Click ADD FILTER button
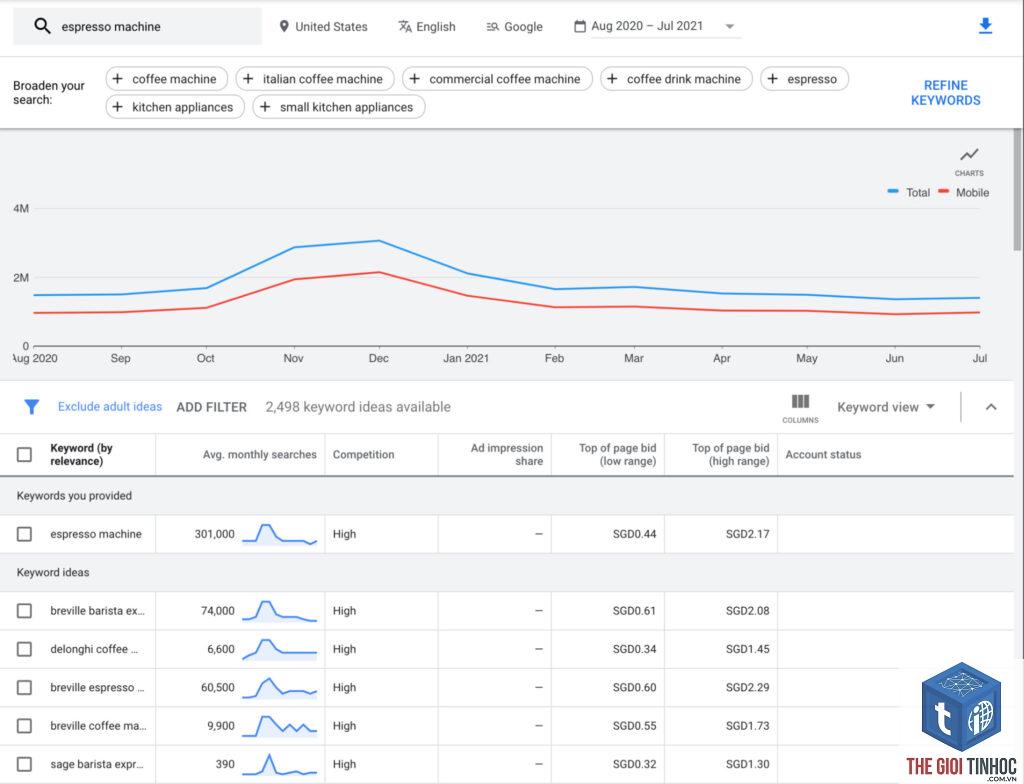This screenshot has height=784, width=1024. click(x=212, y=407)
